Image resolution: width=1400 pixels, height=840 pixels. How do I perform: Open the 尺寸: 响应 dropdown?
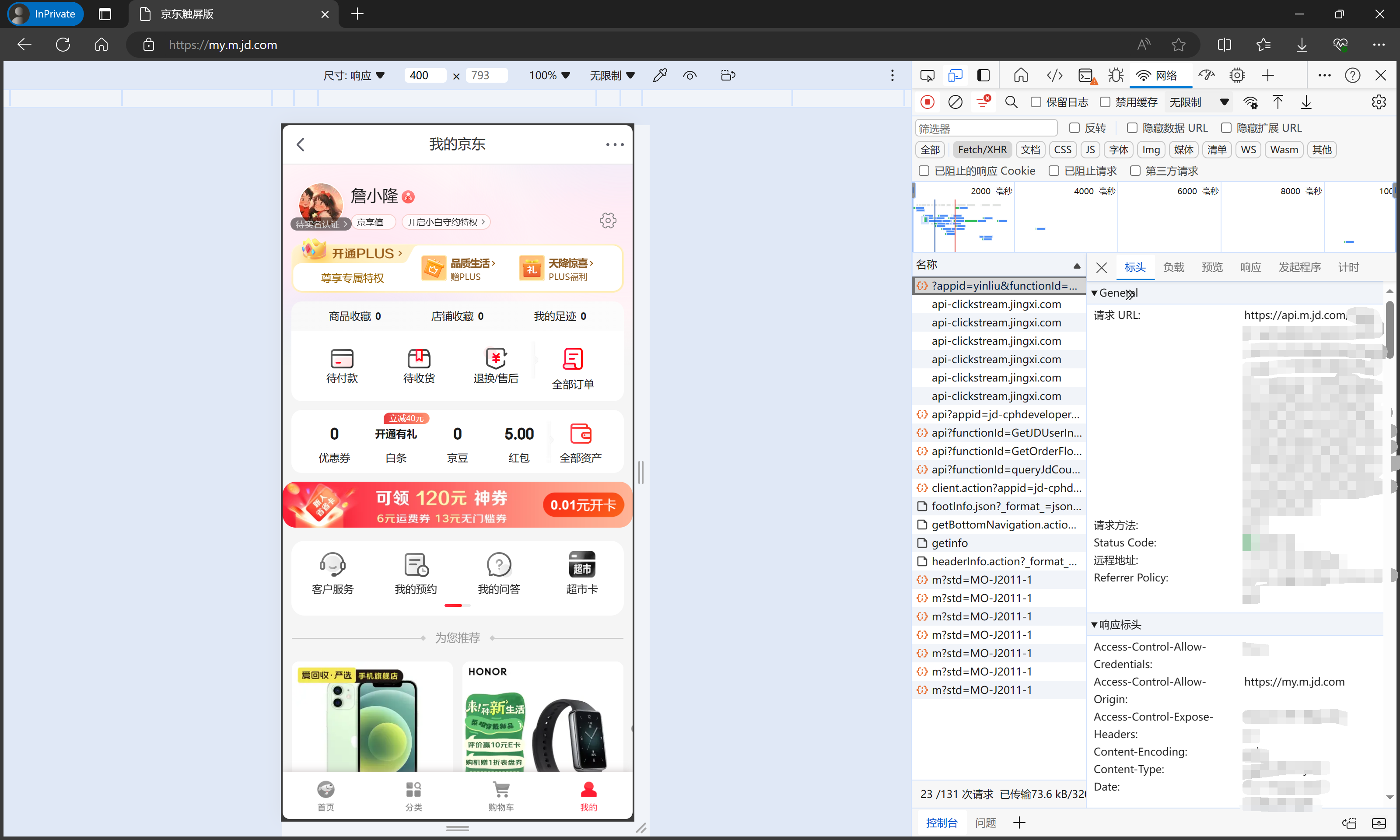click(353, 75)
